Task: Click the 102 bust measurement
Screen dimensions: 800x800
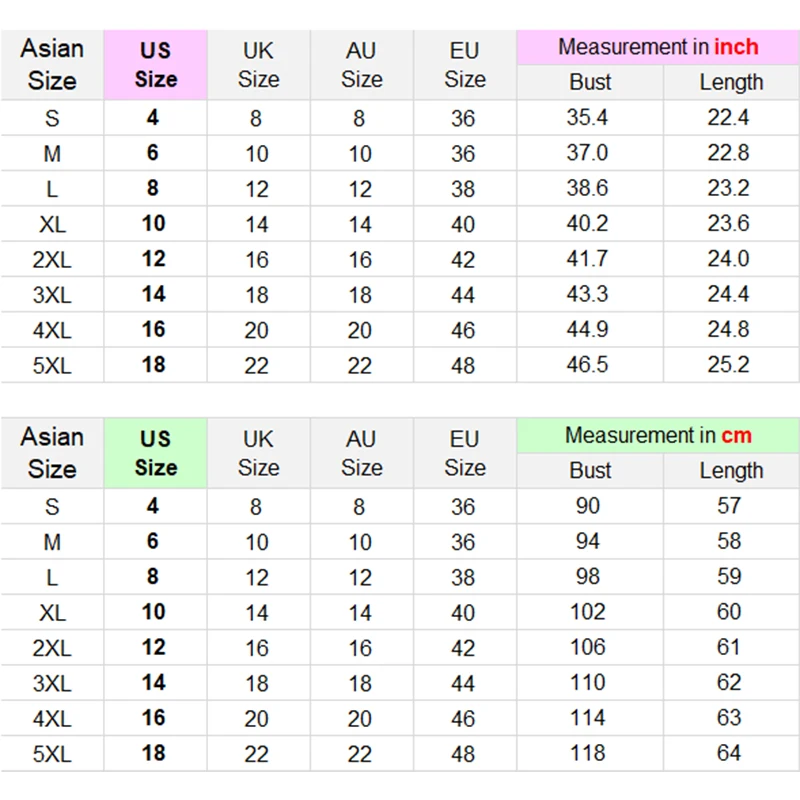Action: [x=588, y=611]
